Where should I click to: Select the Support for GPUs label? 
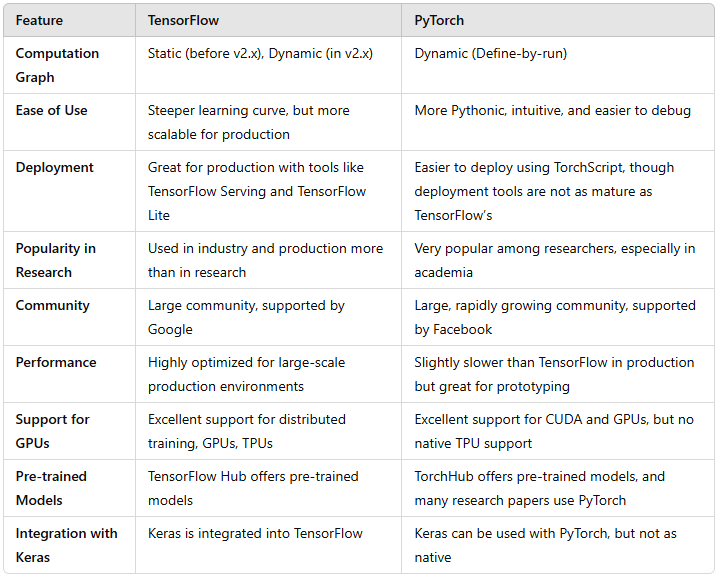coord(52,431)
